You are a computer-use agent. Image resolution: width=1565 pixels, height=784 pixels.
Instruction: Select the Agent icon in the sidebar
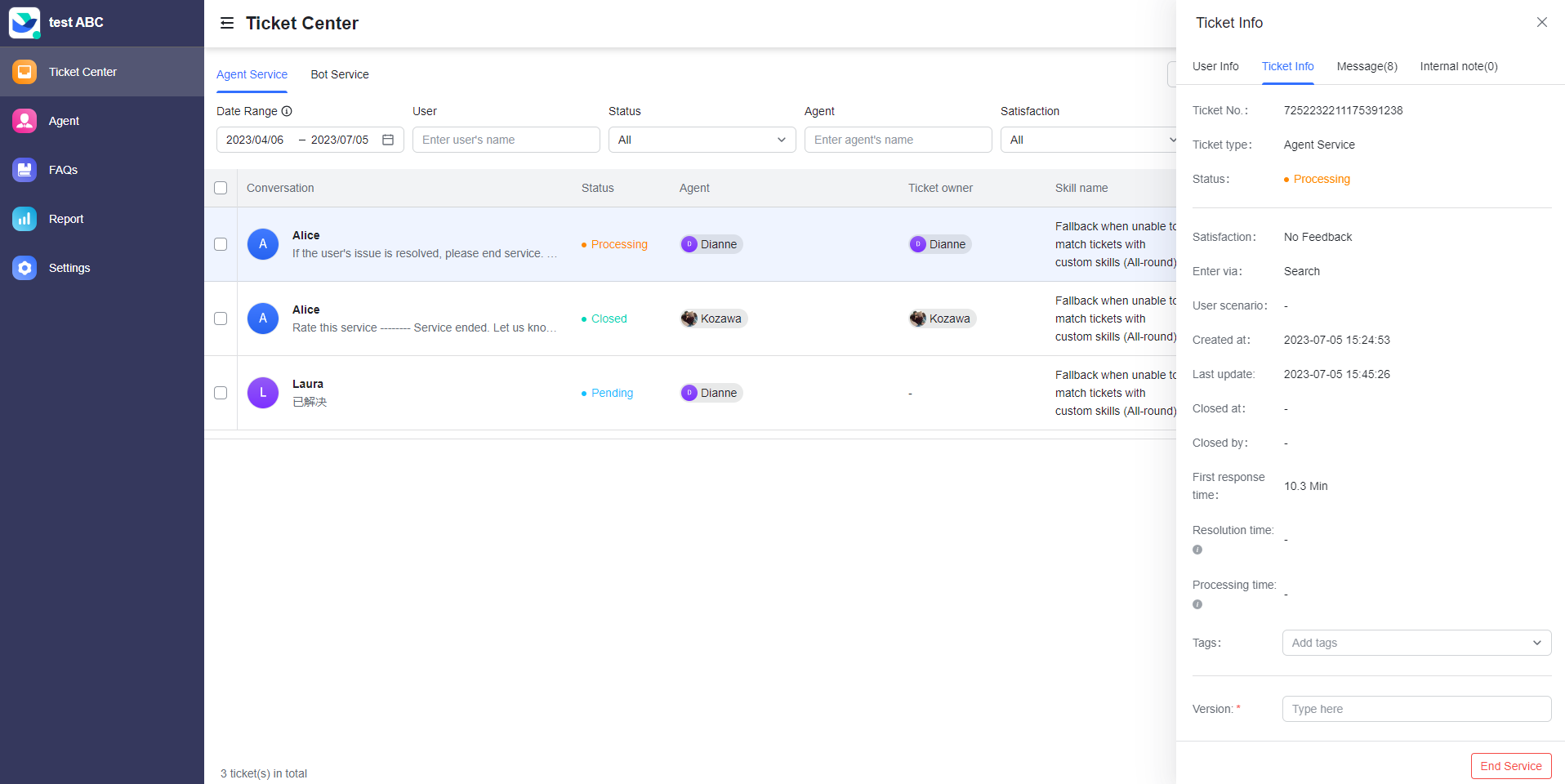tap(25, 121)
